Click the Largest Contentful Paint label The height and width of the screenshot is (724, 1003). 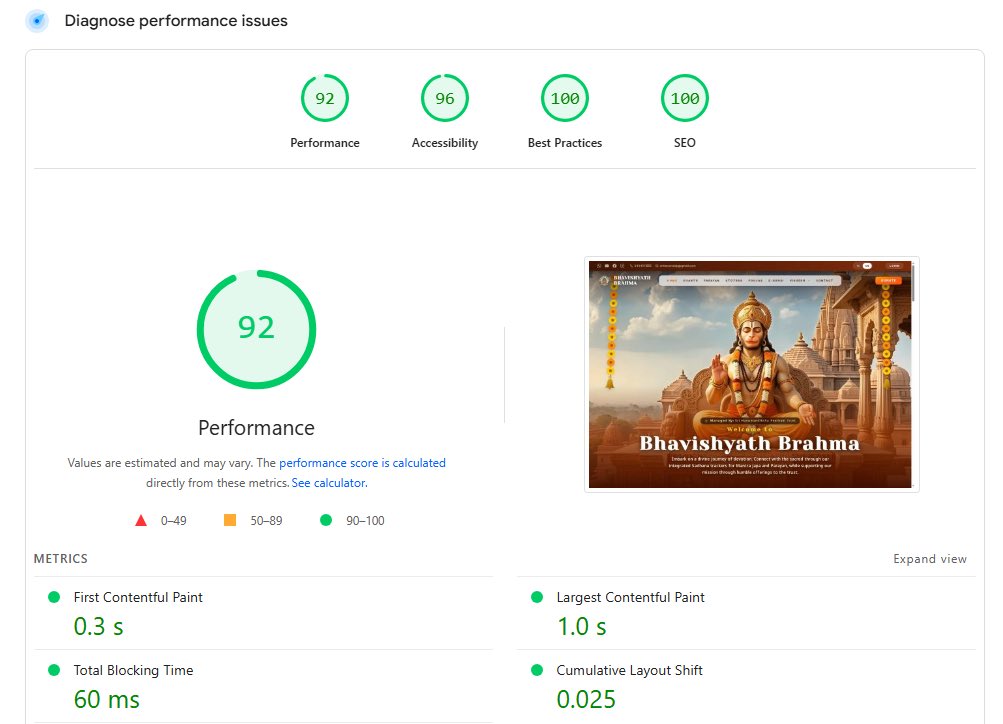click(630, 597)
